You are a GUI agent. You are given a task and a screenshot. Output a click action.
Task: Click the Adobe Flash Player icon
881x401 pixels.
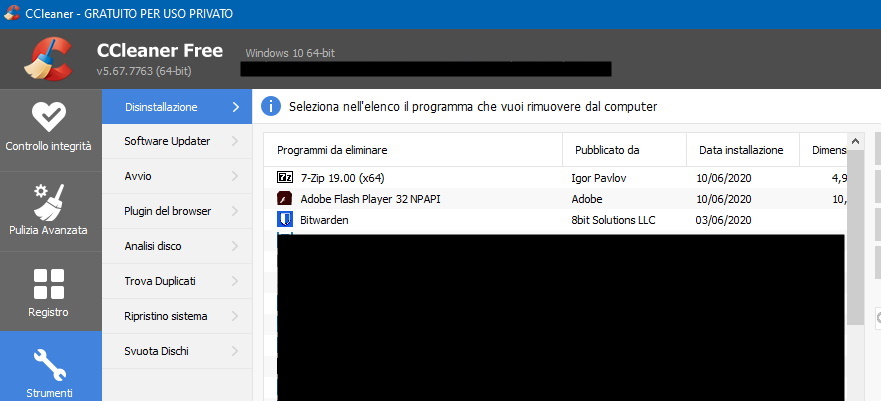(x=285, y=199)
